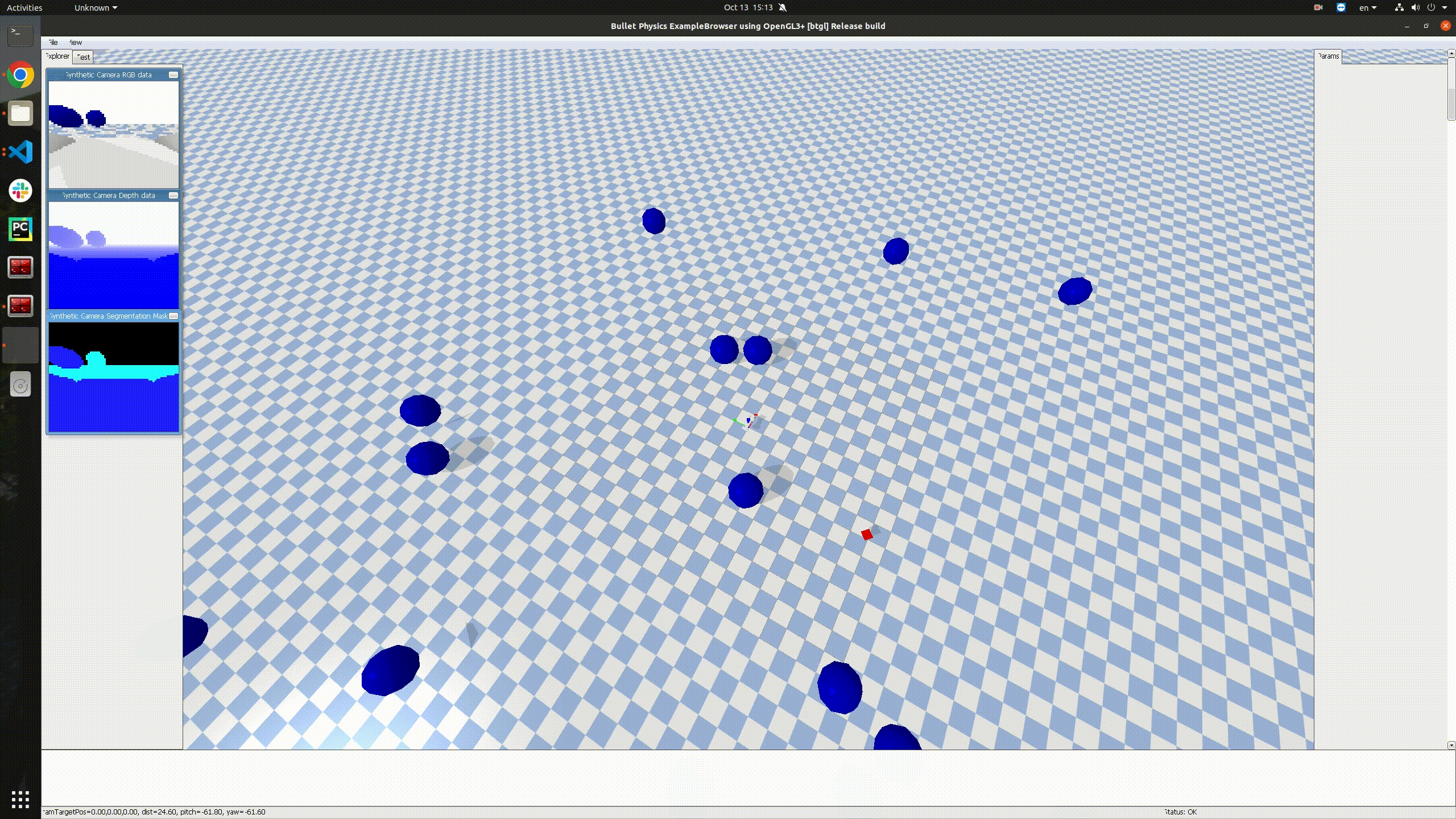Click the screen recording indicator icon

1318,7
